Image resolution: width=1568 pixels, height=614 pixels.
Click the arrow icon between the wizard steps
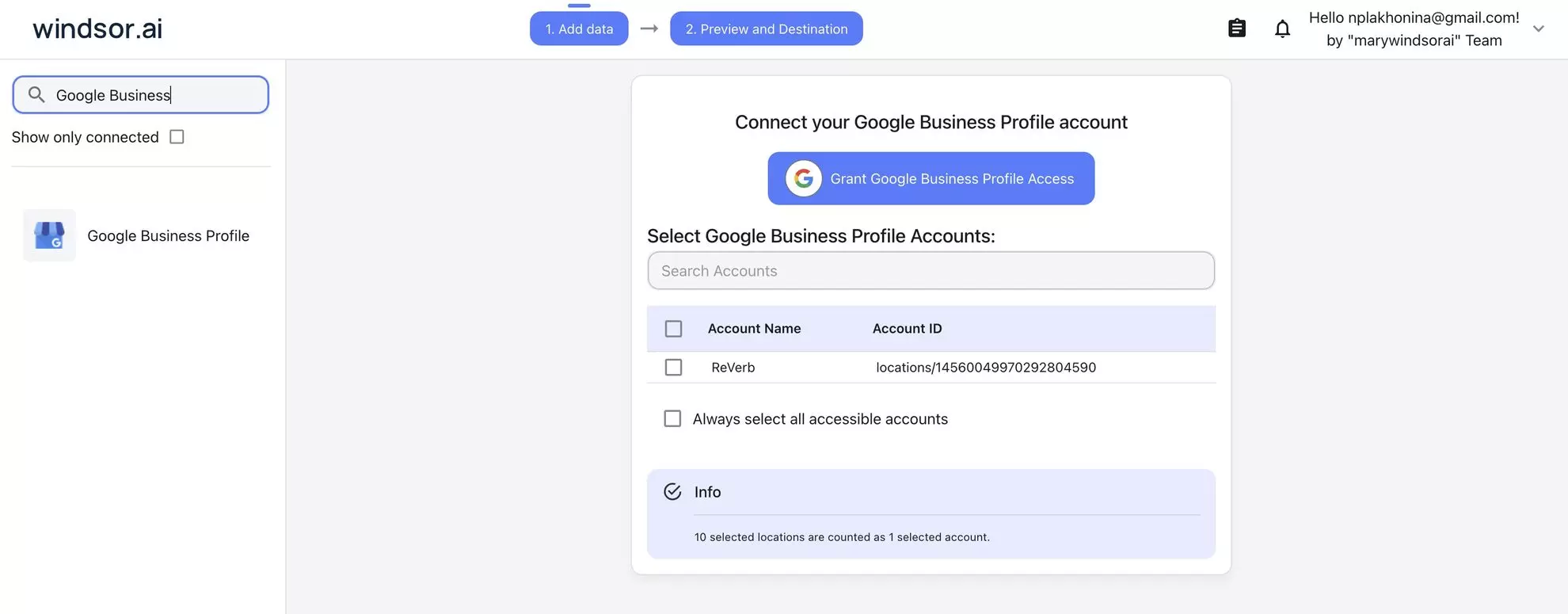pyautogui.click(x=649, y=29)
